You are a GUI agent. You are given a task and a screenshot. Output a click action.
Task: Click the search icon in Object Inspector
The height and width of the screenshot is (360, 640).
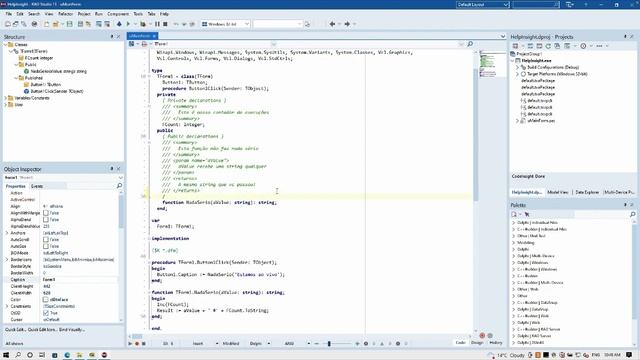[x=119, y=186]
